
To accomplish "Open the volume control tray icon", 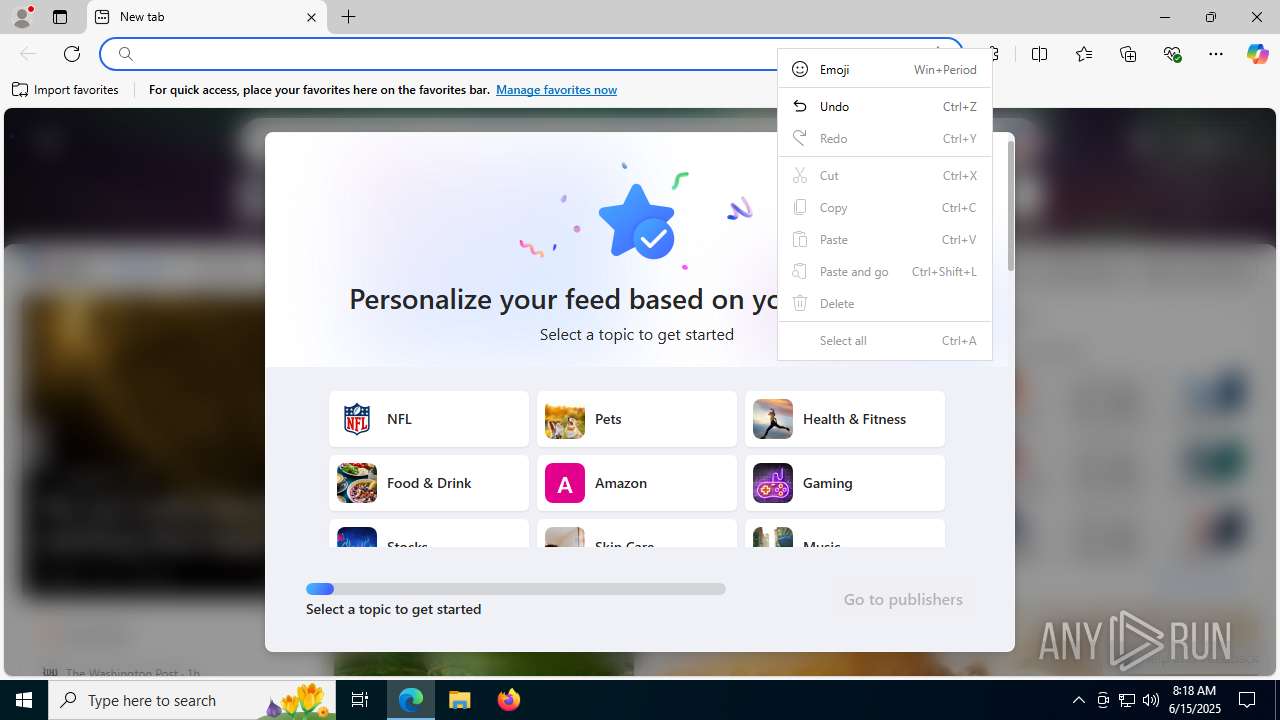I will pos(1150,700).
